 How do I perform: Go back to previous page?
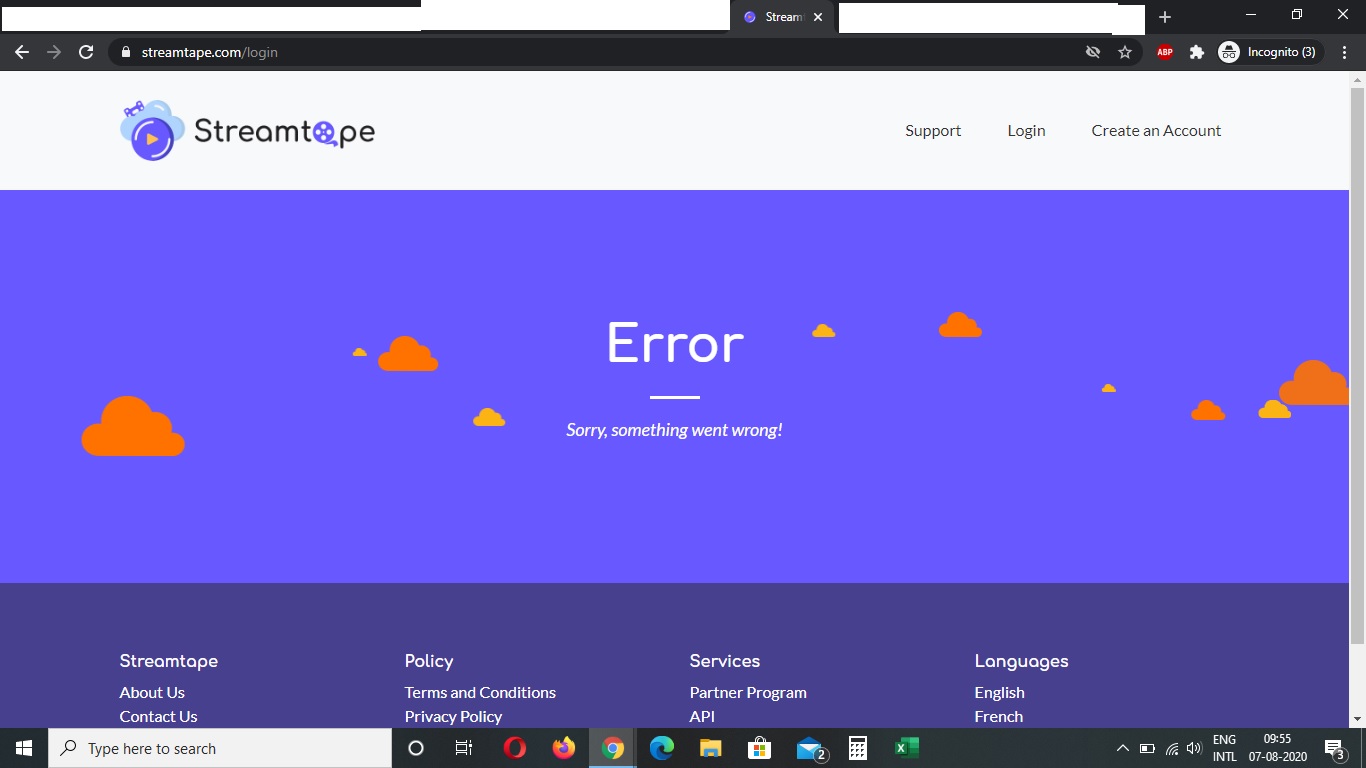pos(22,52)
